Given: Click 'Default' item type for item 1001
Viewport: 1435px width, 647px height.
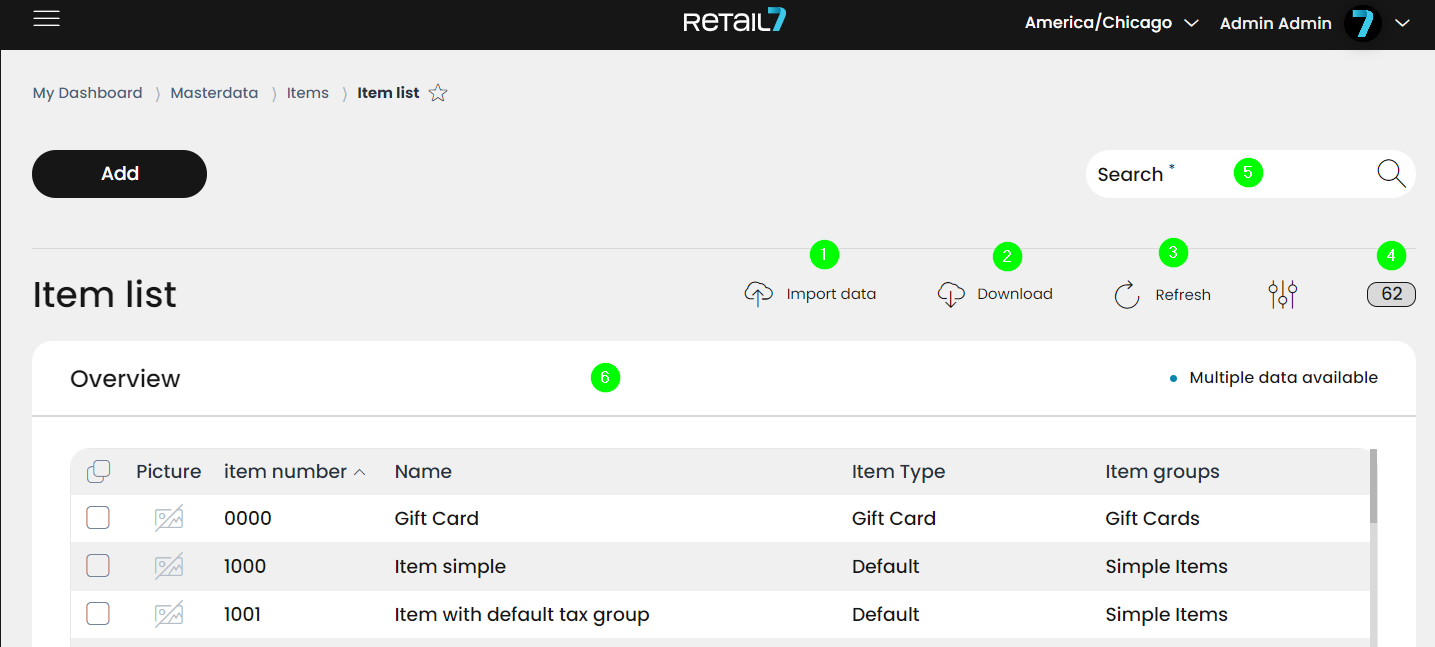Looking at the screenshot, I should 885,614.
